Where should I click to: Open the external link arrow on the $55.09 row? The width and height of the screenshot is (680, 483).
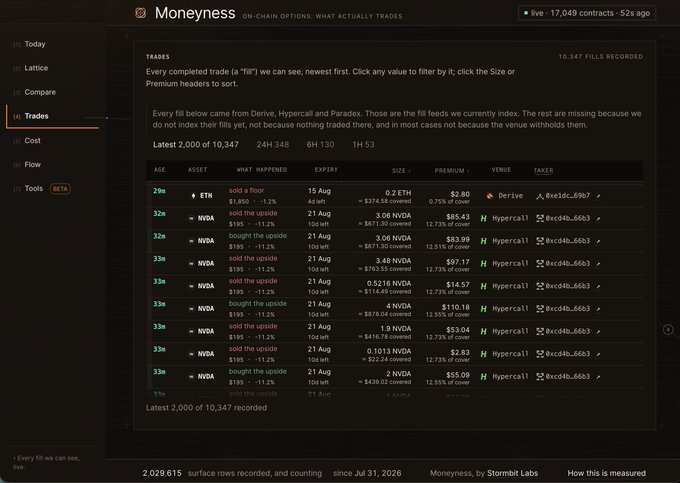pyautogui.click(x=598, y=377)
